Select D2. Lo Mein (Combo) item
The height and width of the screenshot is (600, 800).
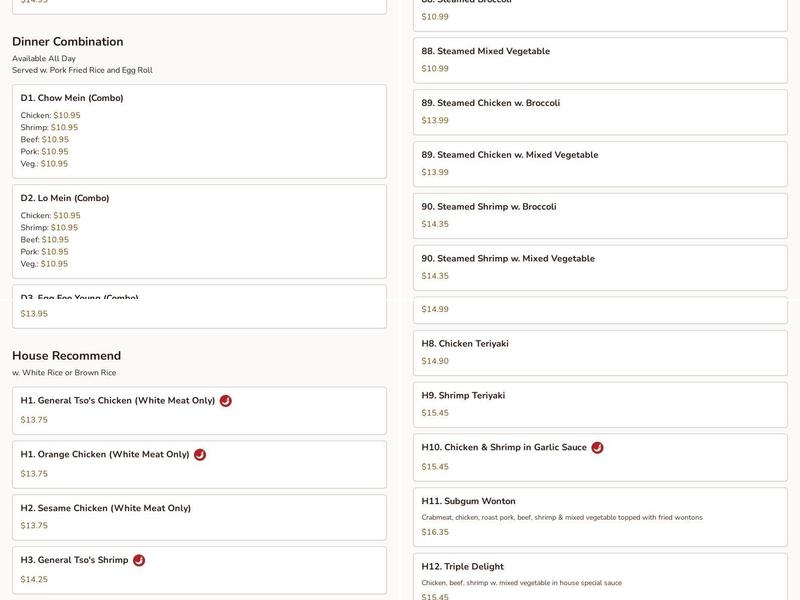199,231
